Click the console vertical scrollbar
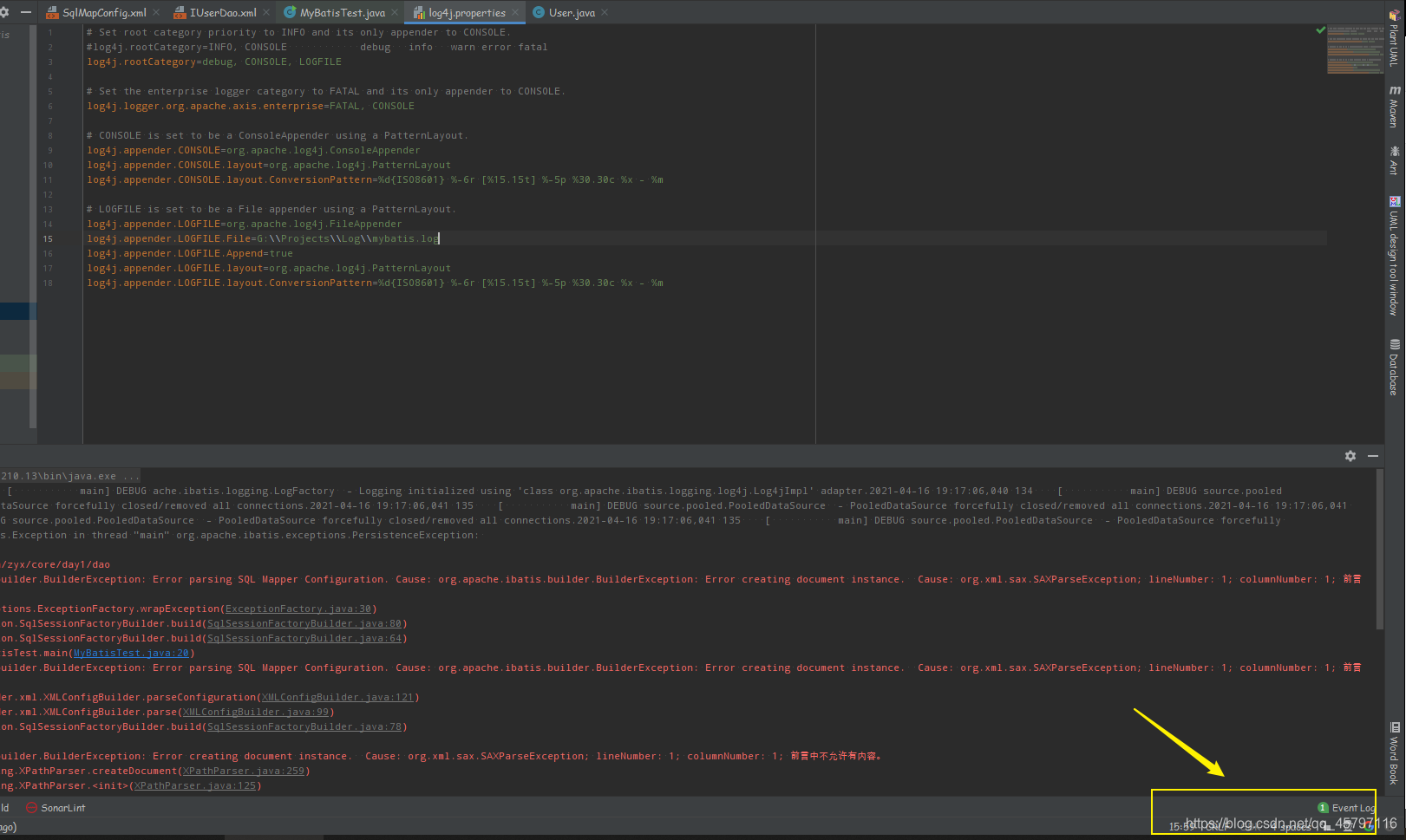This screenshot has width=1406, height=840. tap(1379, 550)
